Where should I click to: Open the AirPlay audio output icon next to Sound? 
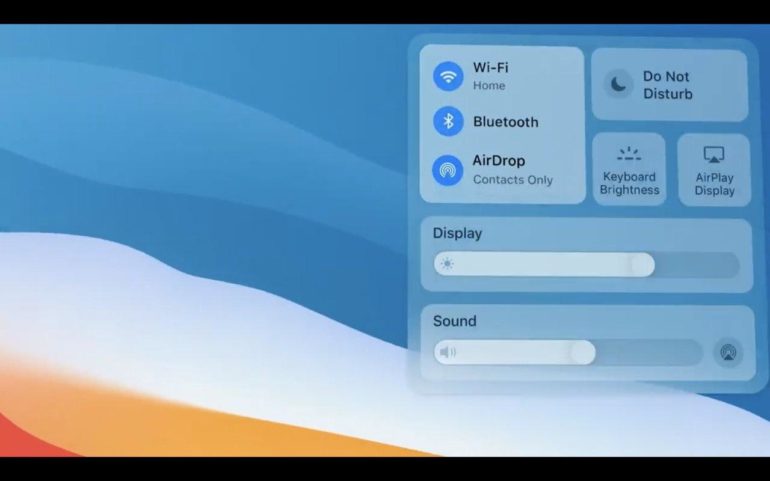point(728,352)
